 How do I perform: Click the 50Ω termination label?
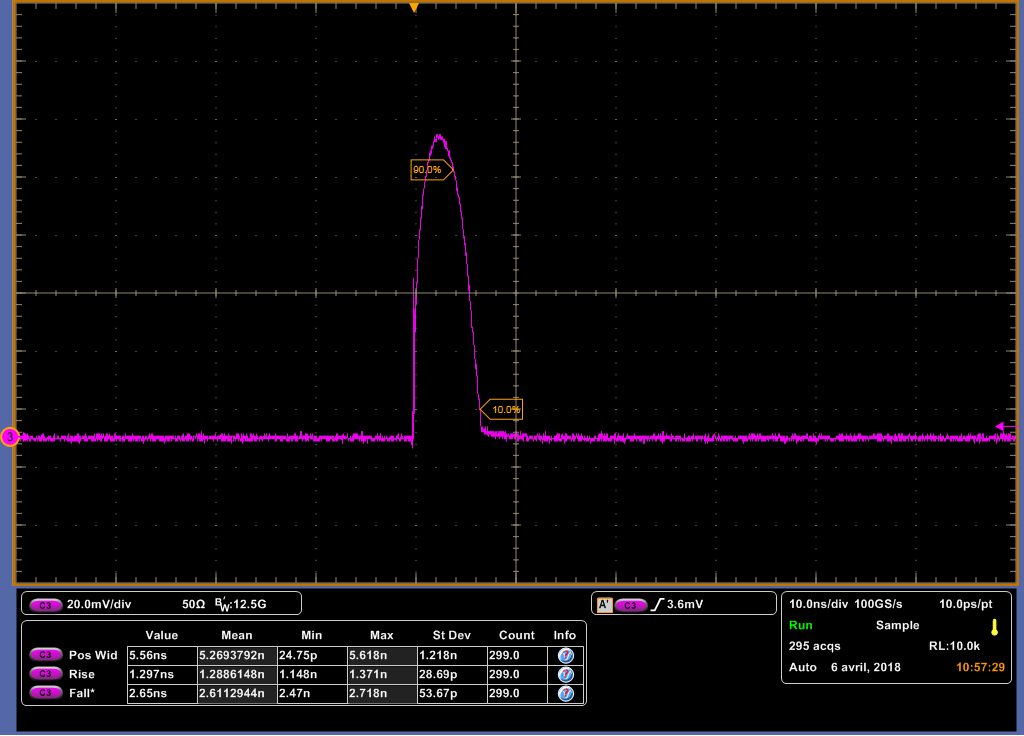[193, 602]
